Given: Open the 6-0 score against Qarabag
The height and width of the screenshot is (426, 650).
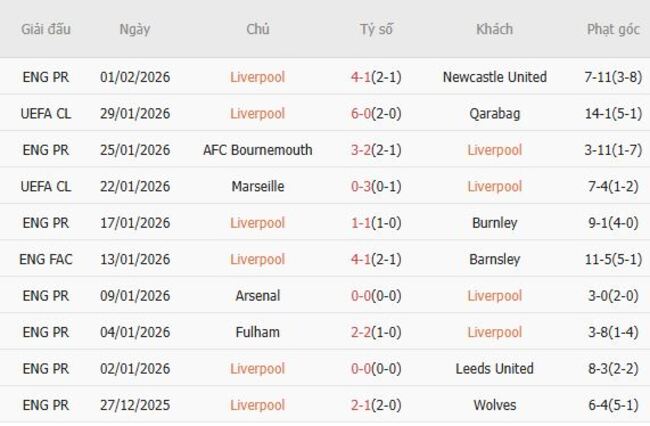Looking at the screenshot, I should click(x=376, y=114).
